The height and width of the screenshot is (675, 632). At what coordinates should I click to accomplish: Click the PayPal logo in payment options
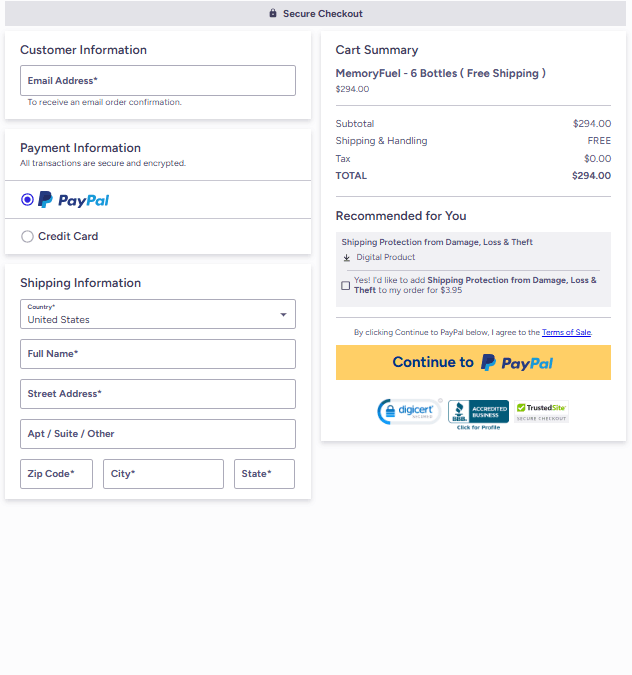[74, 200]
